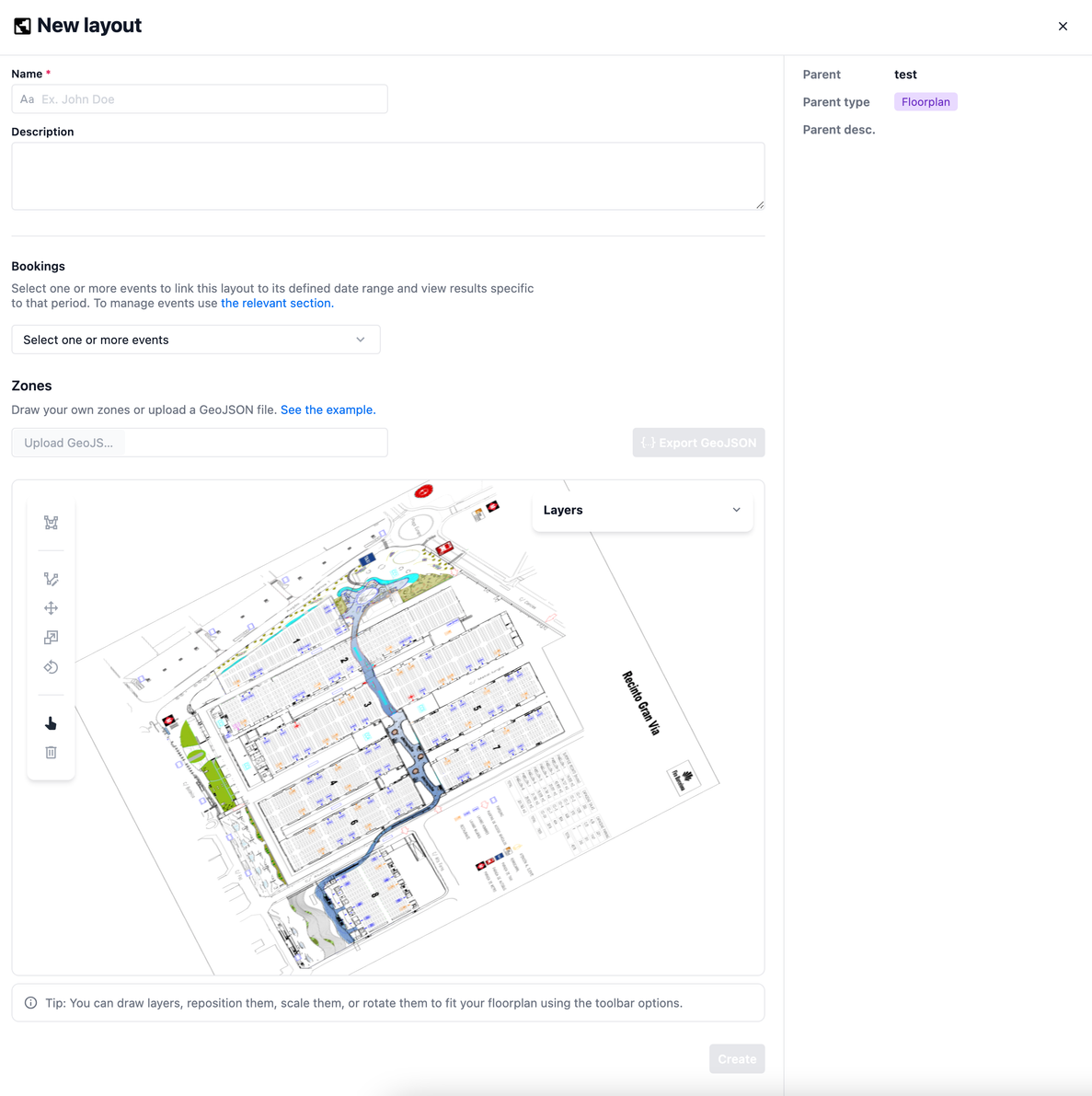
Task: Click inside the Description text area
Action: (387, 176)
